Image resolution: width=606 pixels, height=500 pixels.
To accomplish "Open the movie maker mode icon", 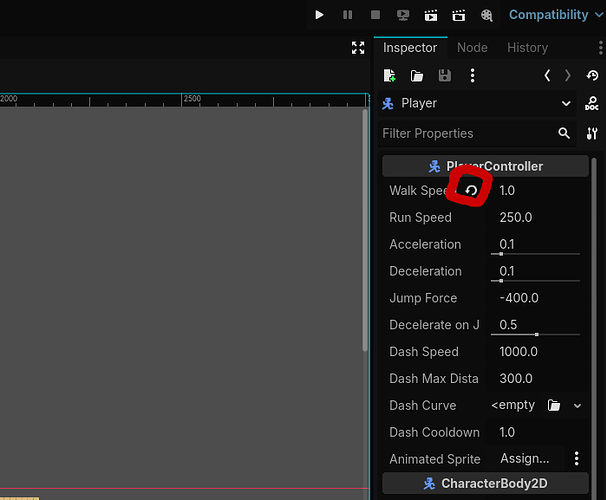I will click(x=487, y=15).
